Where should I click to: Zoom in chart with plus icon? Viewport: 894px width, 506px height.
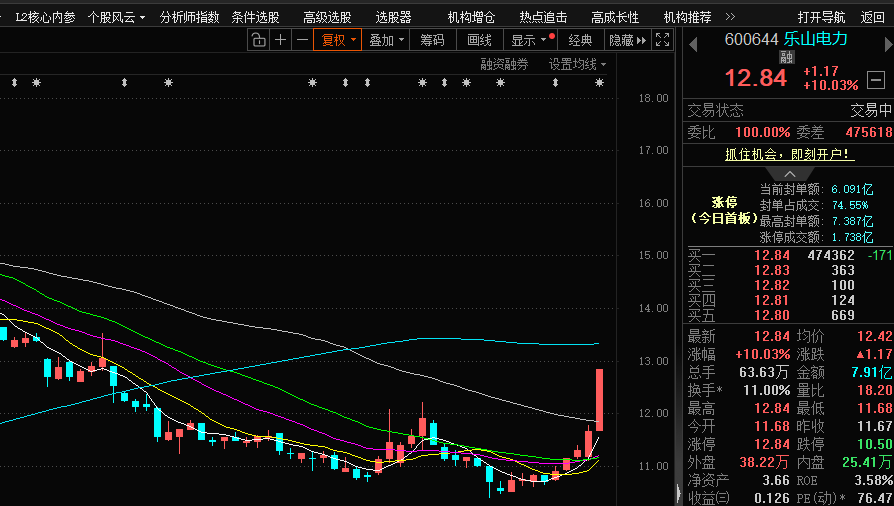point(280,40)
